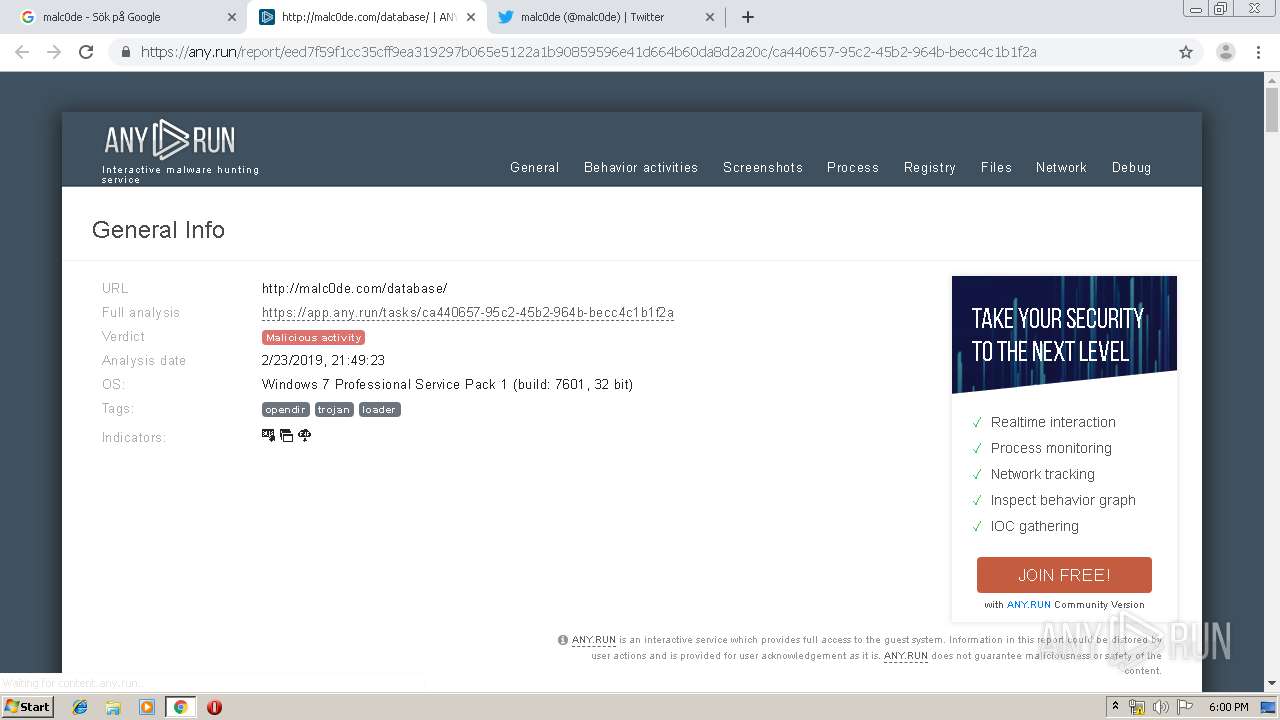Click the Action Center flag tray icon
This screenshot has height=720, width=1280.
click(x=1185, y=707)
